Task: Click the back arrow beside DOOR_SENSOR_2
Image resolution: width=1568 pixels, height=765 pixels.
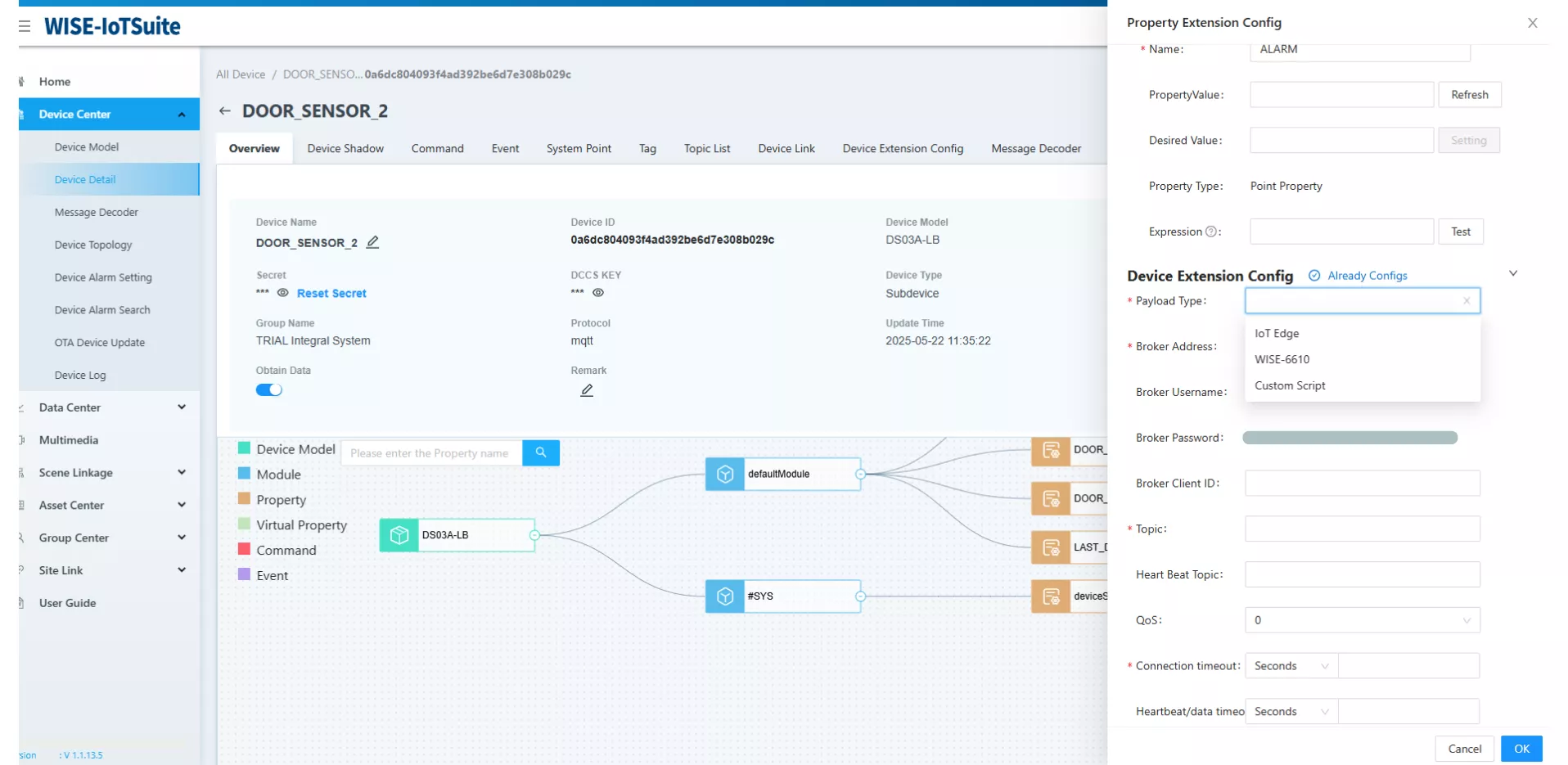Action: click(x=224, y=110)
